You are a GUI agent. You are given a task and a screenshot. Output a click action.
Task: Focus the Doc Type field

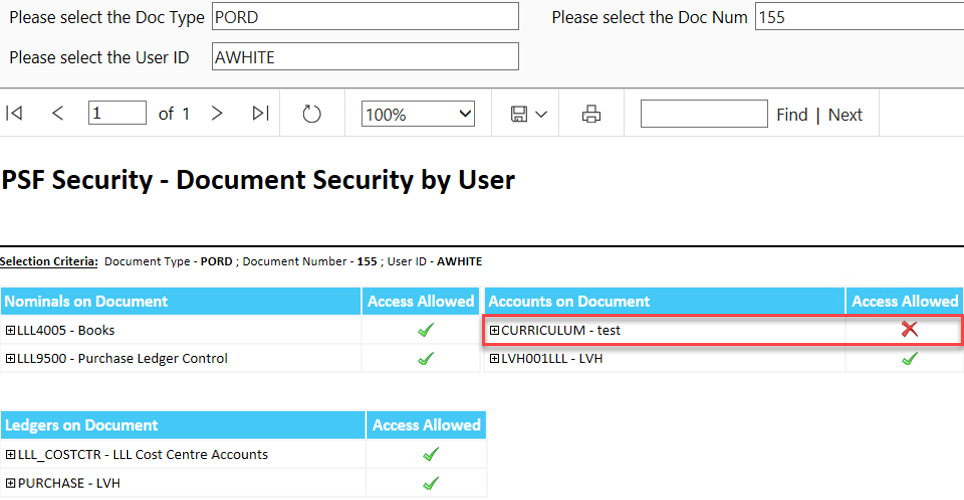point(365,17)
